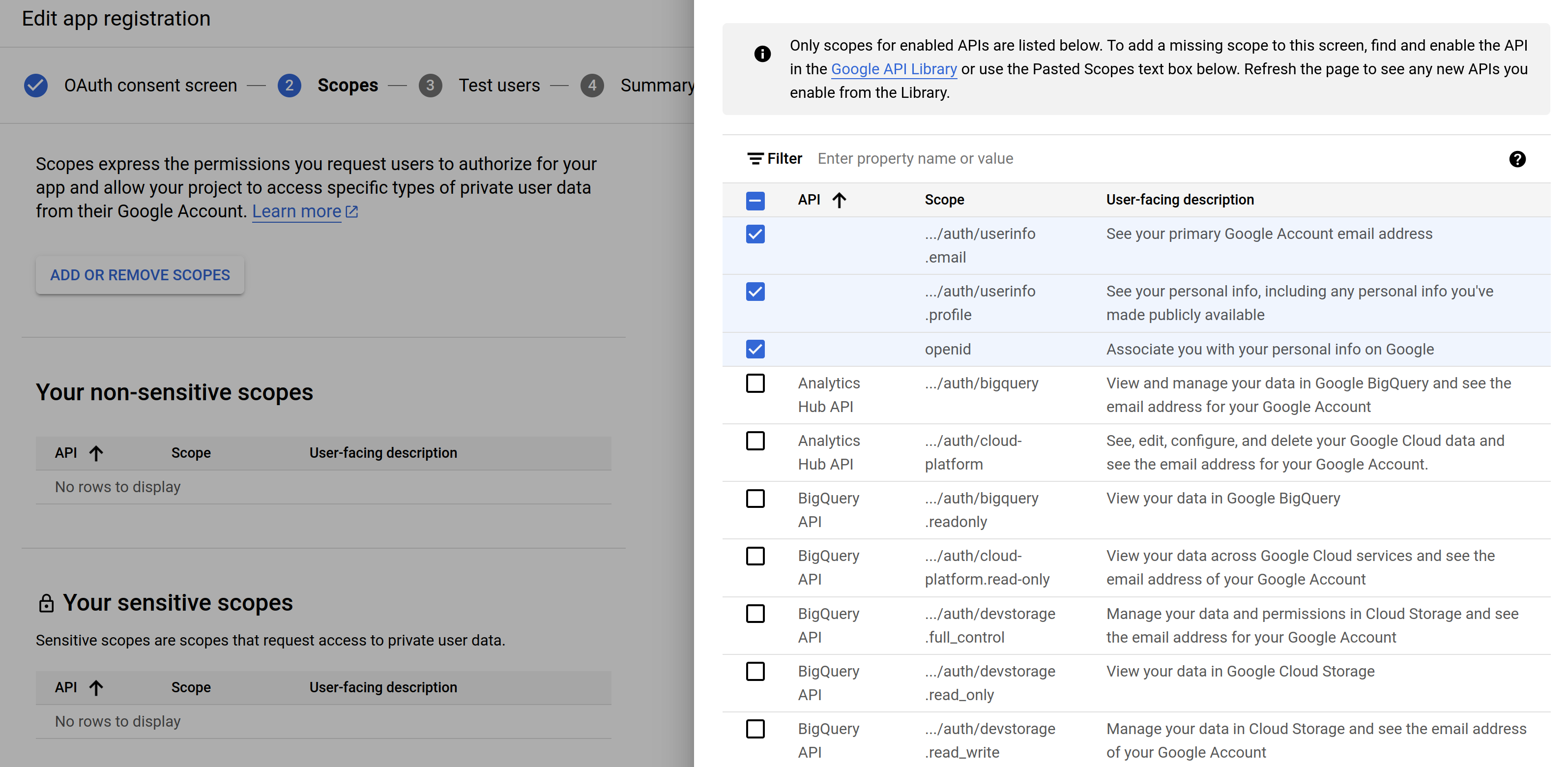Sort sensitive scopes table by API arrow
This screenshot has height=767, width=1568.
click(x=95, y=687)
